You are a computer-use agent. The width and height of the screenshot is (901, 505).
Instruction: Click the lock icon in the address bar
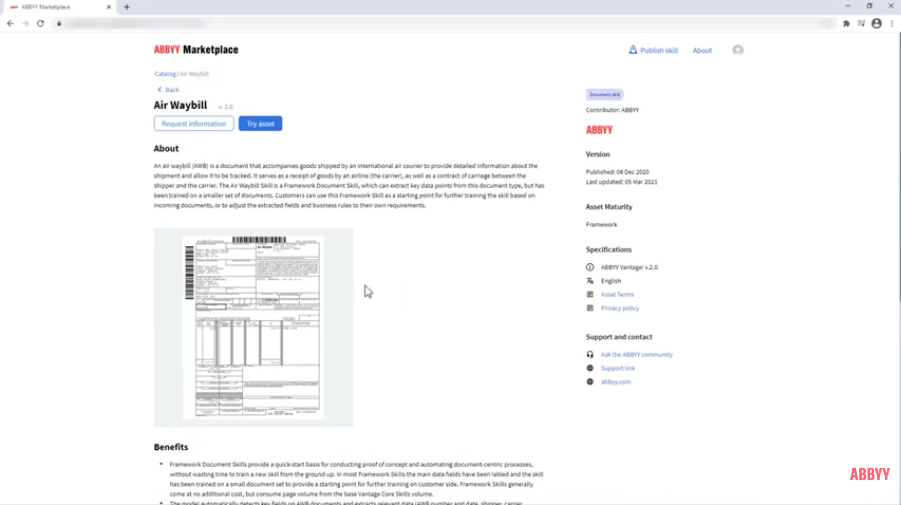click(59, 24)
